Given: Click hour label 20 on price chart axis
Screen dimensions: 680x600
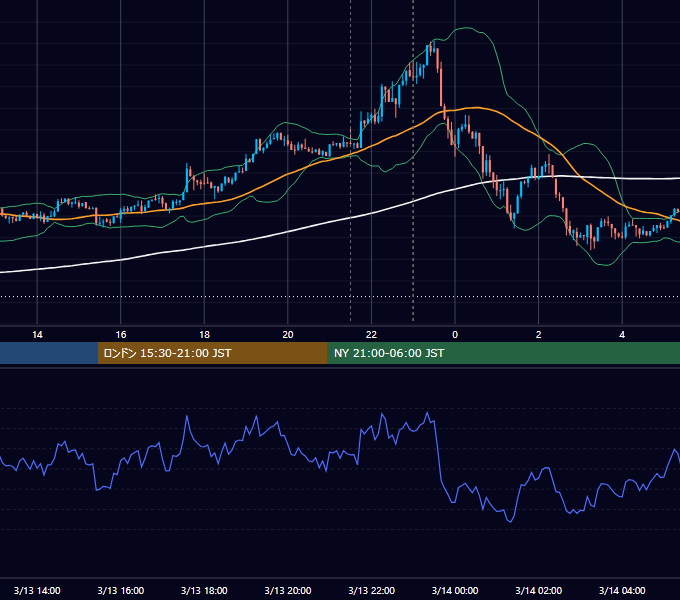Looking at the screenshot, I should (288, 335).
